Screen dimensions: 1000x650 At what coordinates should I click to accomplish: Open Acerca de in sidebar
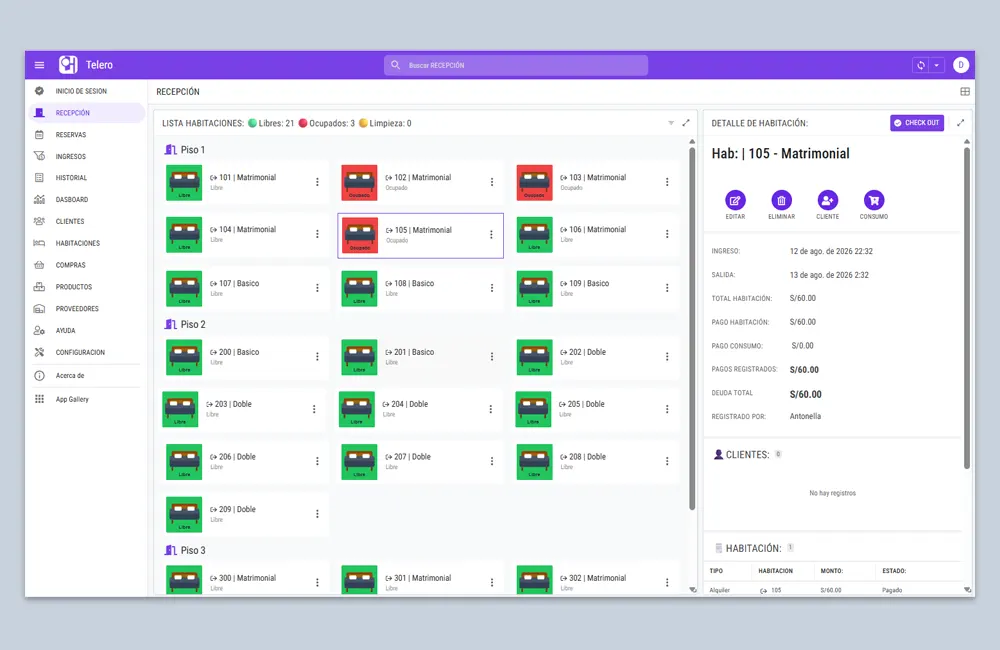coord(86,376)
